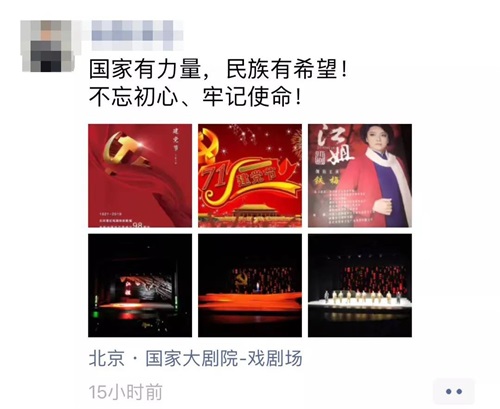Tap the blurred profile avatar of poster

tap(47, 46)
